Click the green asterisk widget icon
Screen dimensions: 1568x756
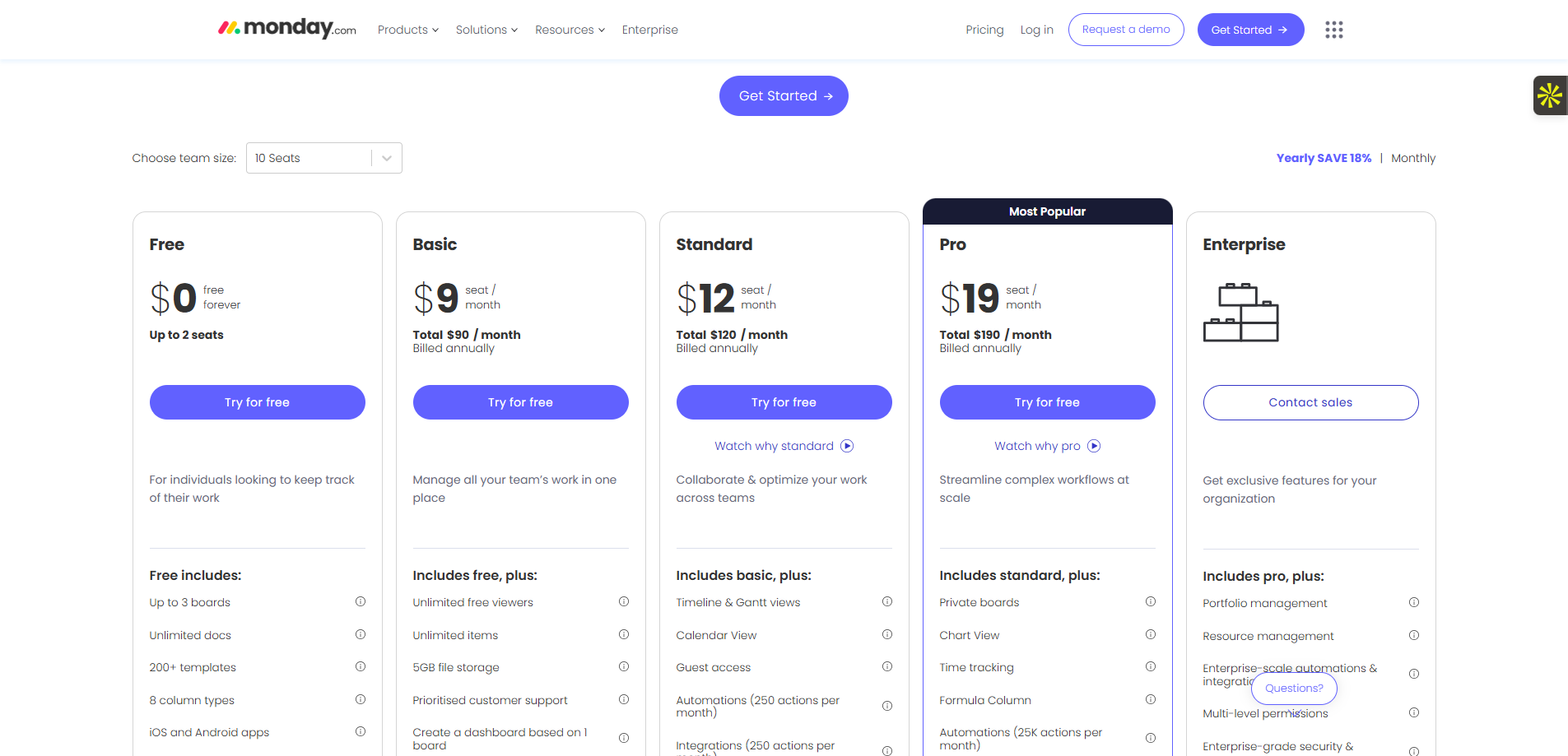[x=1549, y=95]
